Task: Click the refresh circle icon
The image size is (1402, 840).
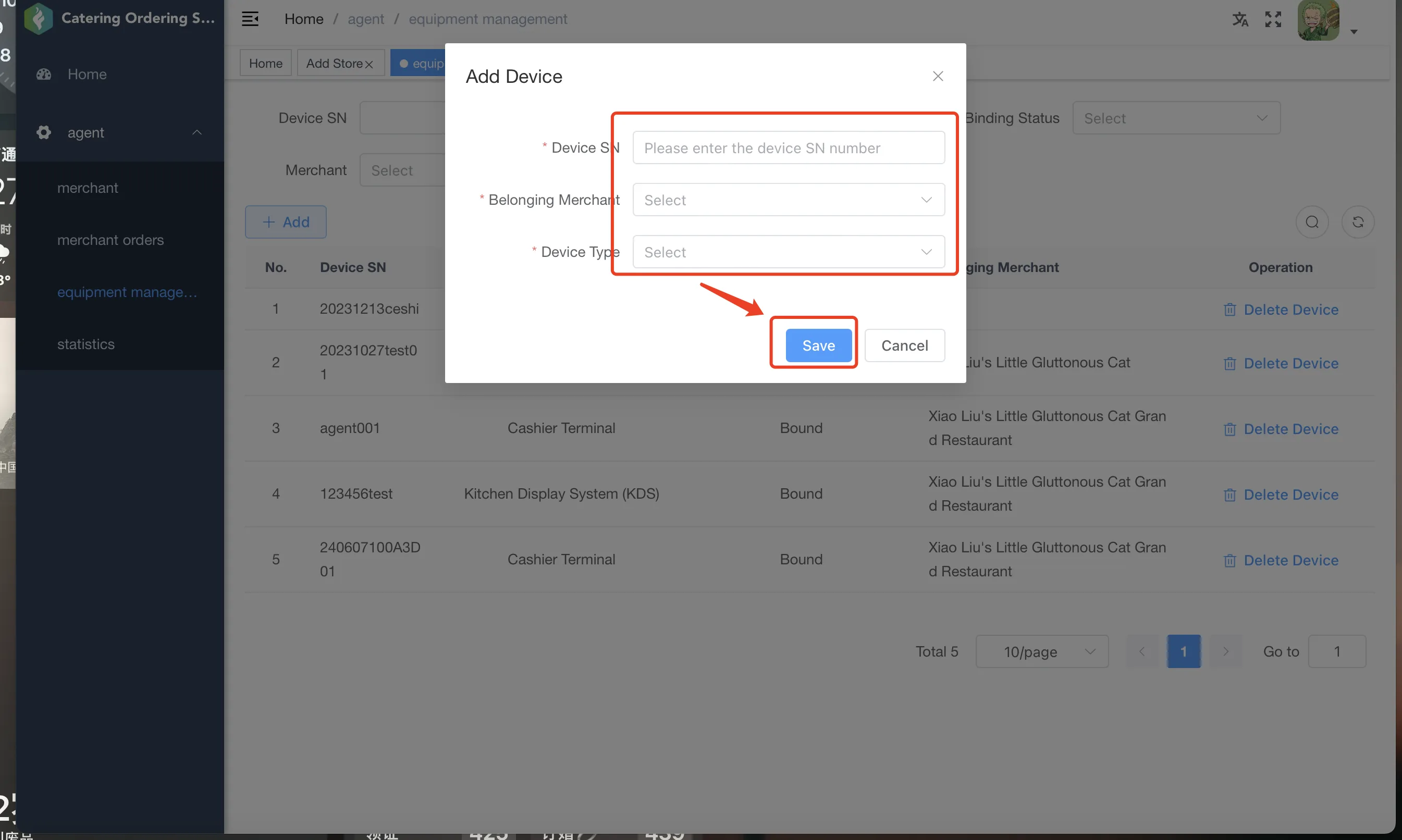Action: pos(1357,222)
